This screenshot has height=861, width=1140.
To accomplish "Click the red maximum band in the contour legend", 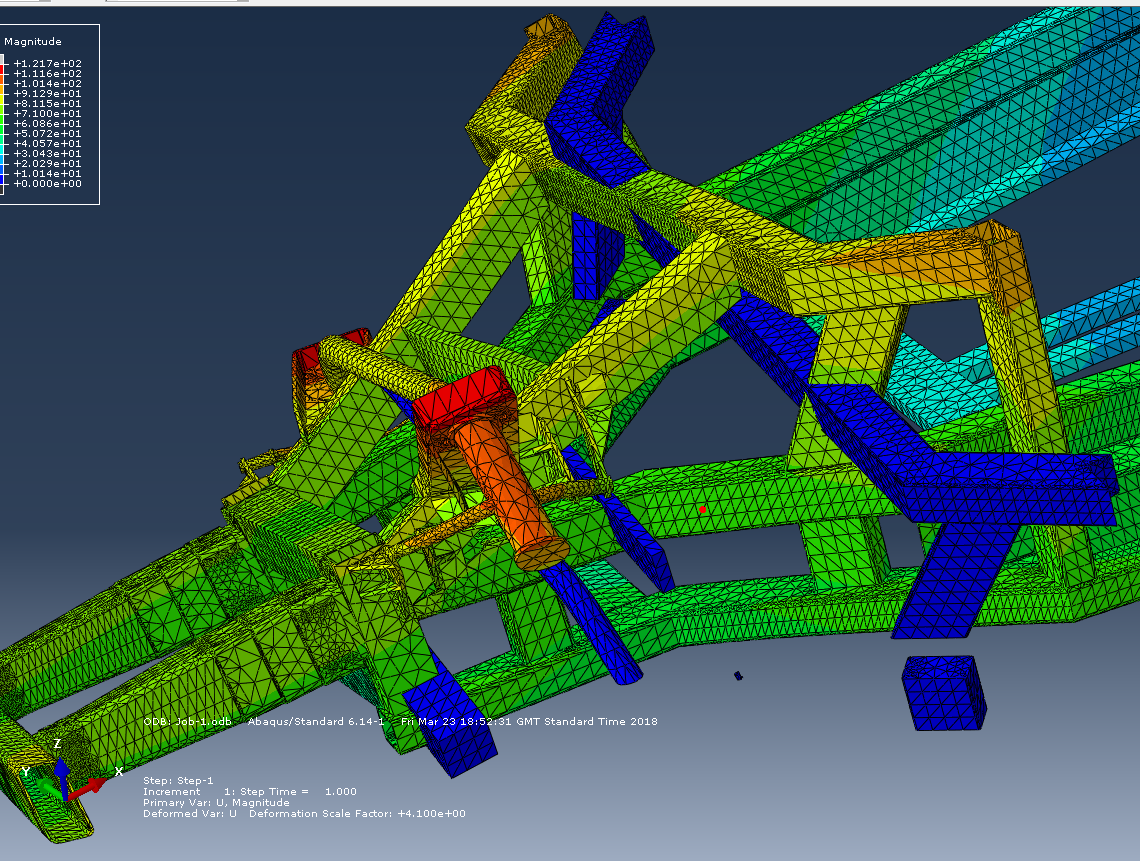I will pyautogui.click(x=6, y=67).
